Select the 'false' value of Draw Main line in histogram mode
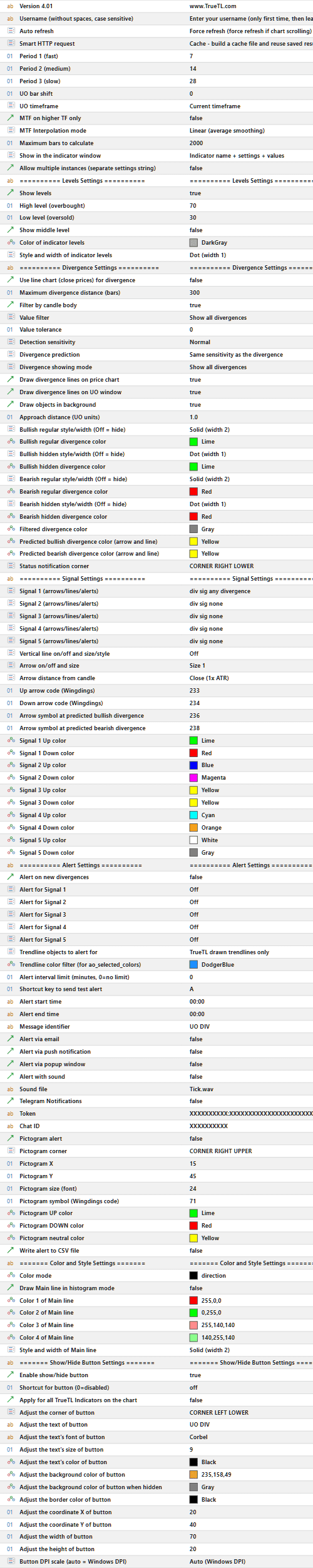The width and height of the screenshot is (313, 1568). point(196,1288)
